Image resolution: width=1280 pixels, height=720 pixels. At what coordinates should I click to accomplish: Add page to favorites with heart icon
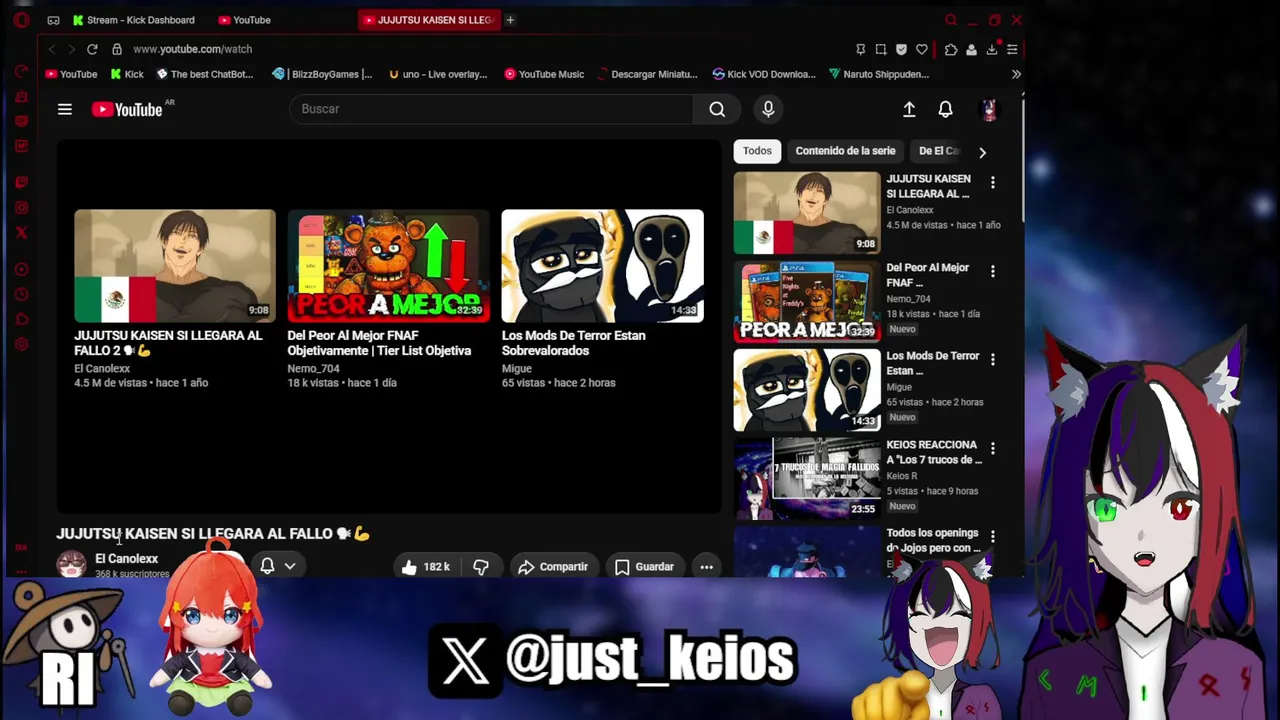point(921,49)
